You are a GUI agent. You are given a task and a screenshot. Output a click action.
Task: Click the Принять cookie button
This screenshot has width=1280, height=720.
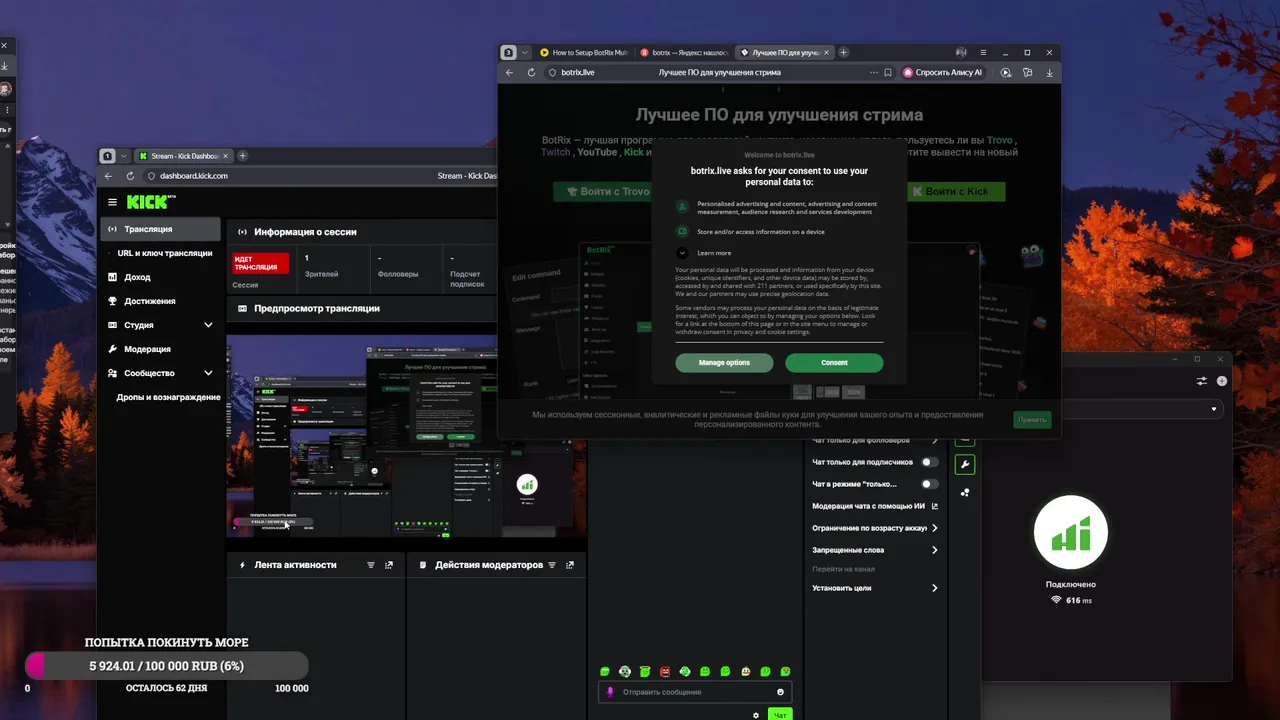click(x=1032, y=420)
